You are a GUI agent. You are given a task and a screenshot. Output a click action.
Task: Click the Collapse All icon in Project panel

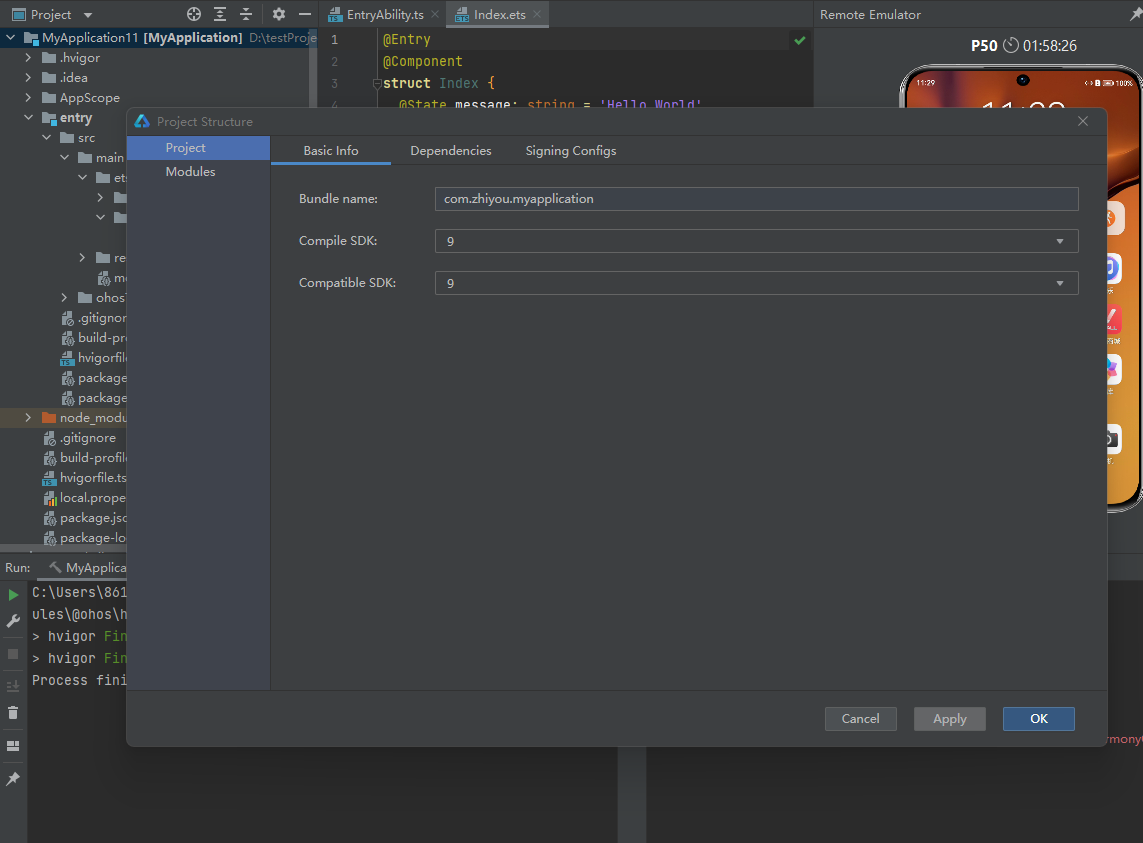(x=246, y=14)
